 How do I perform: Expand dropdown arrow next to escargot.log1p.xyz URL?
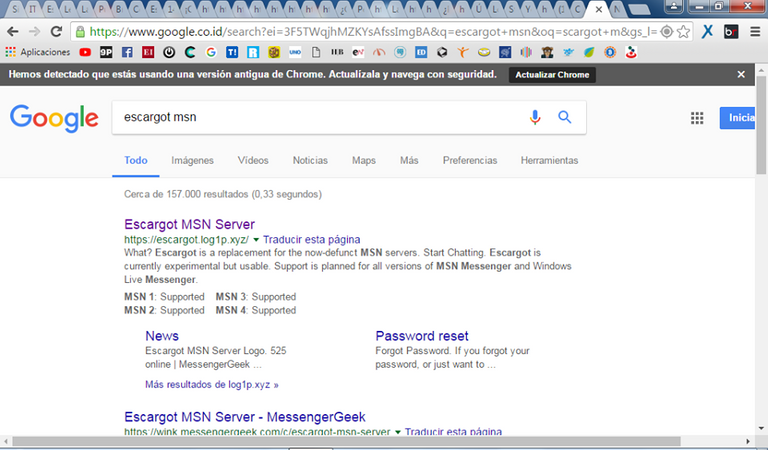pos(256,240)
